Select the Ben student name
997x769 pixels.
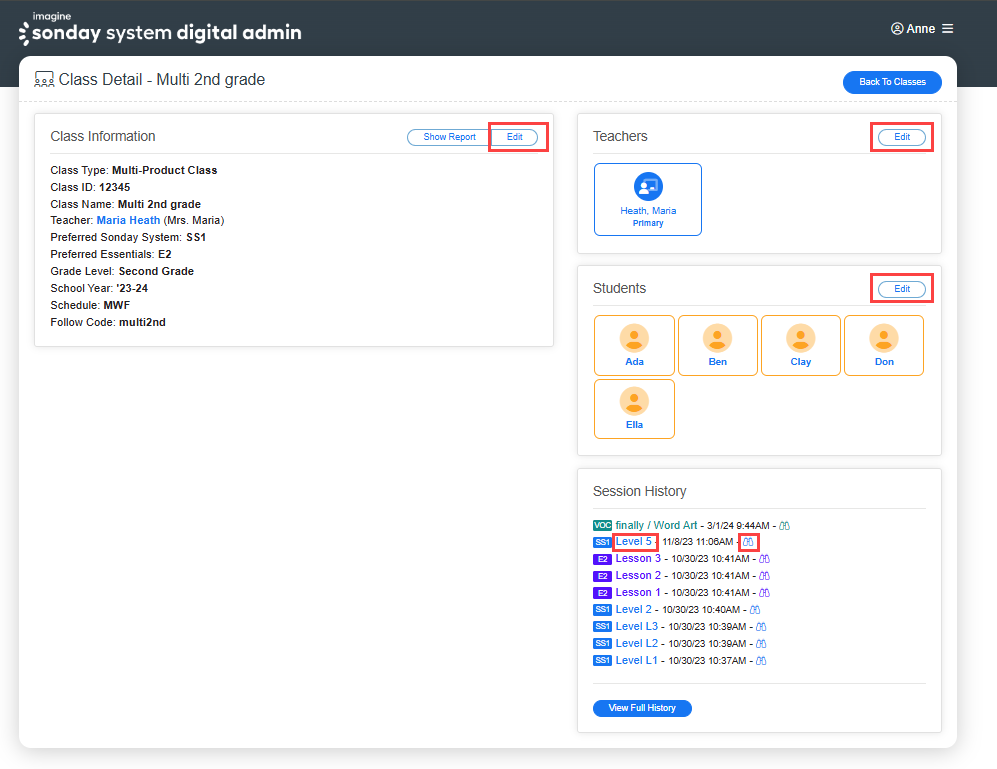(x=717, y=362)
